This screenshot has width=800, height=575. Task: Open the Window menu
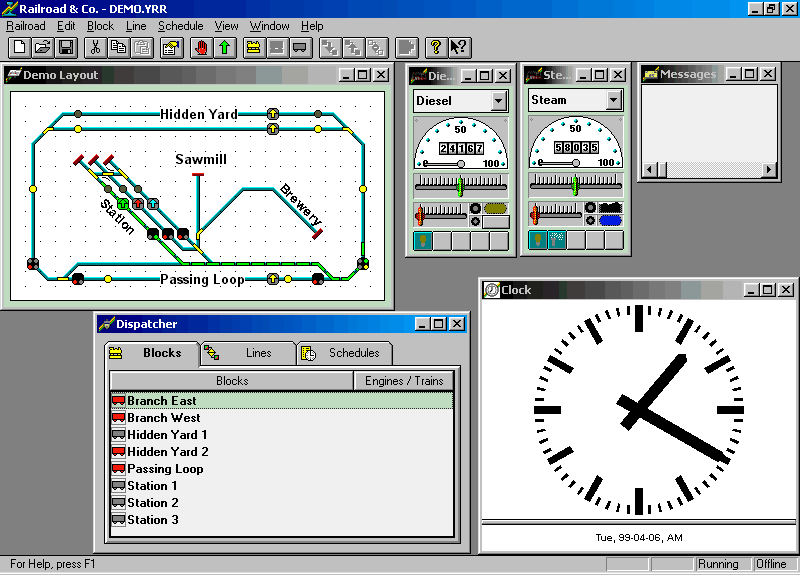[x=269, y=26]
